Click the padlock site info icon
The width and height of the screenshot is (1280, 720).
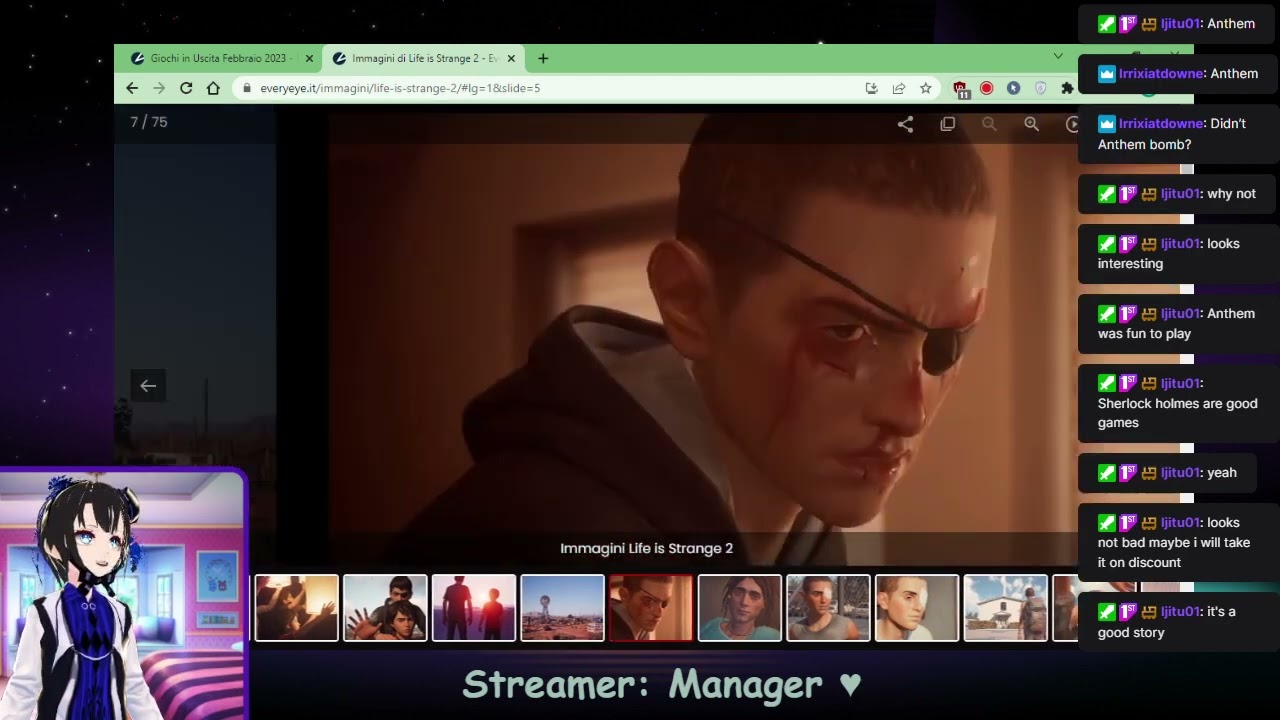point(247,88)
